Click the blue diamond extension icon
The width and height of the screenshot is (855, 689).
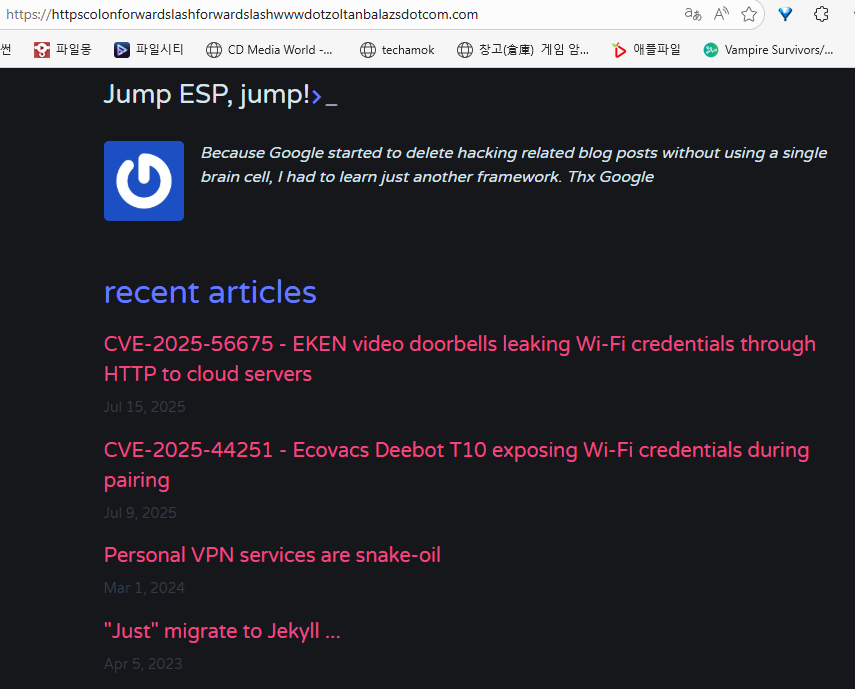coord(786,14)
